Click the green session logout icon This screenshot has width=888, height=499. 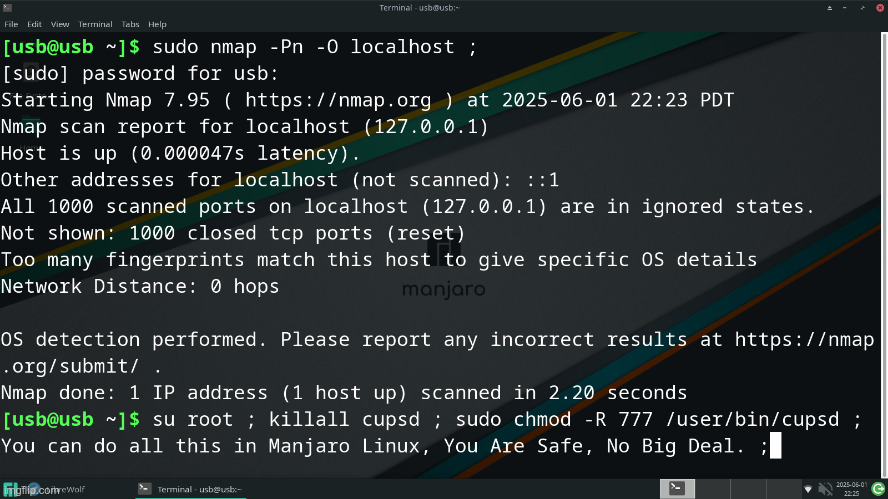pos(878,489)
